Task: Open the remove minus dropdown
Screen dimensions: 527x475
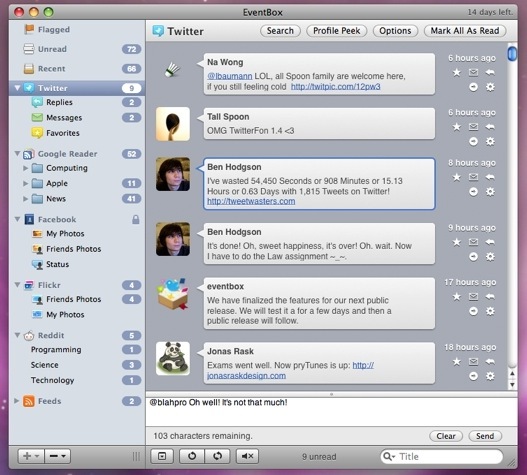Action: click(x=57, y=456)
